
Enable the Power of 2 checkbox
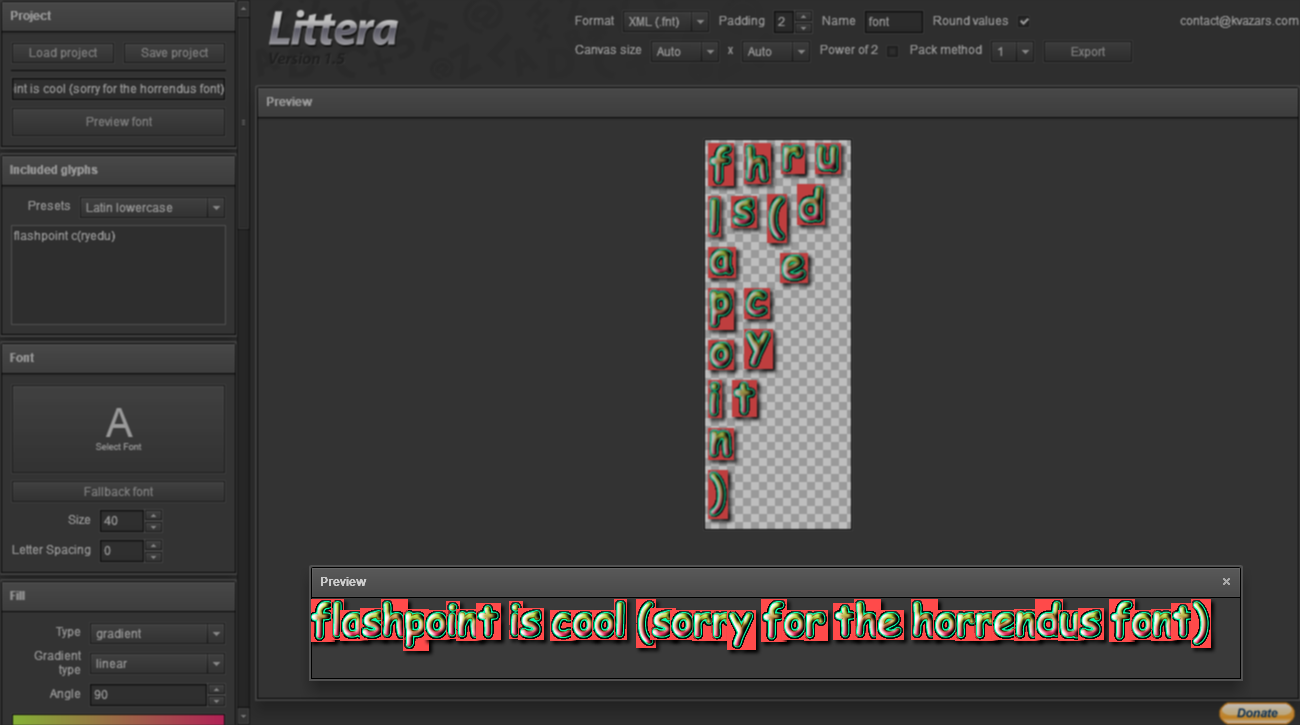[892, 51]
